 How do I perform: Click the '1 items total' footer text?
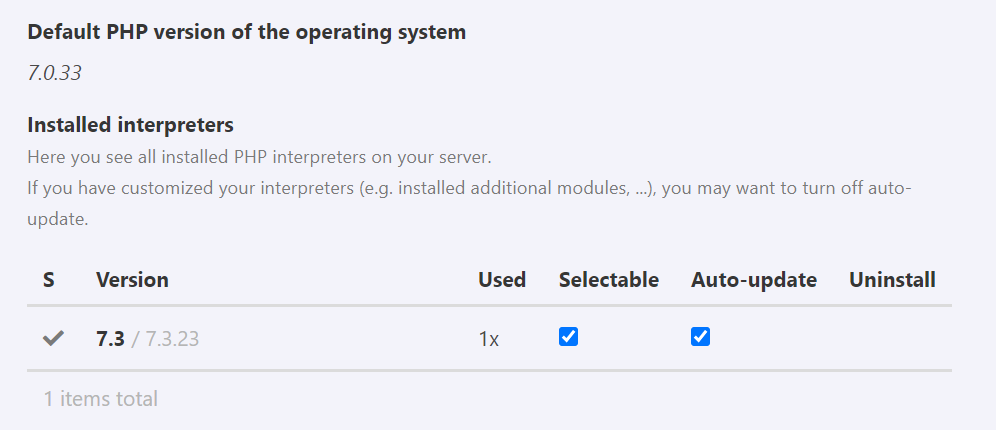[x=100, y=399]
